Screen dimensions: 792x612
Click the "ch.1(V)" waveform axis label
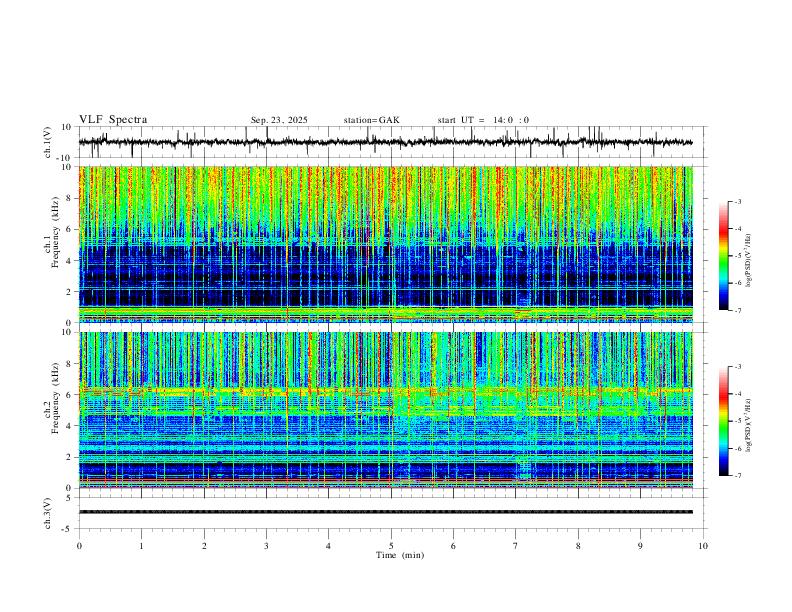[48, 142]
